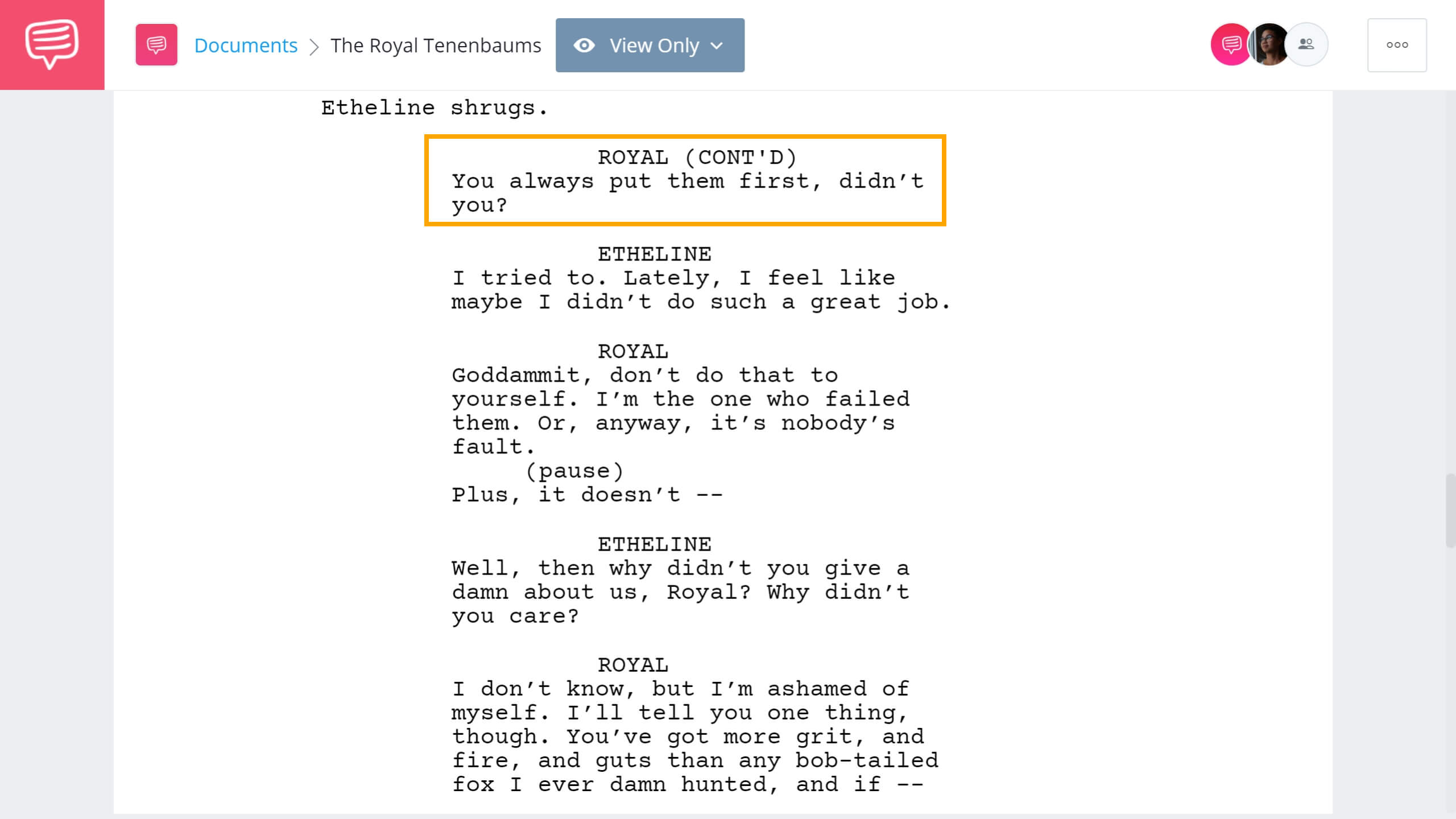Click the eye/view icon in View Only button
The width and height of the screenshot is (1456, 819).
pos(585,45)
